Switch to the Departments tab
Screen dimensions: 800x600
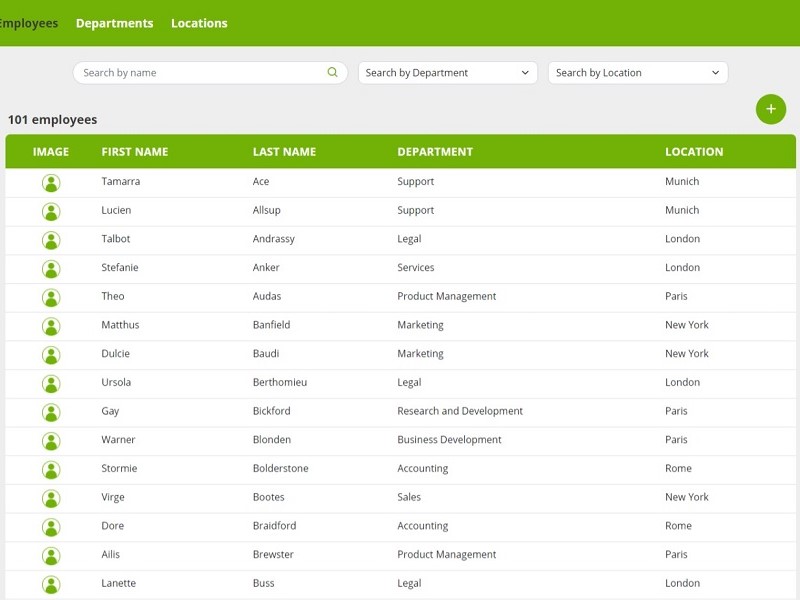tap(114, 23)
